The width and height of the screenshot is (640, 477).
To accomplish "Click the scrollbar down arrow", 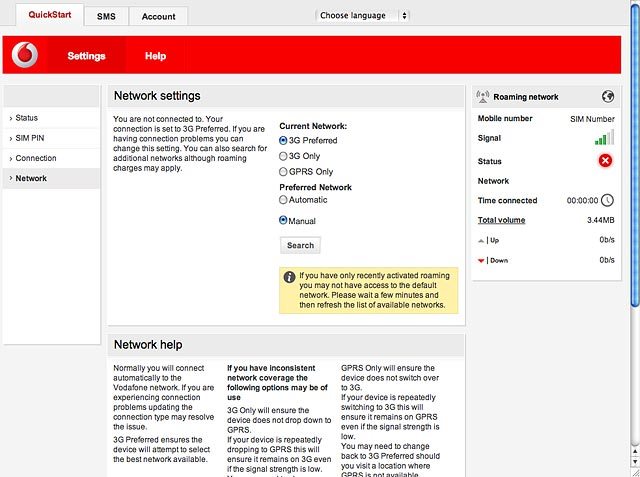I will [635, 461].
